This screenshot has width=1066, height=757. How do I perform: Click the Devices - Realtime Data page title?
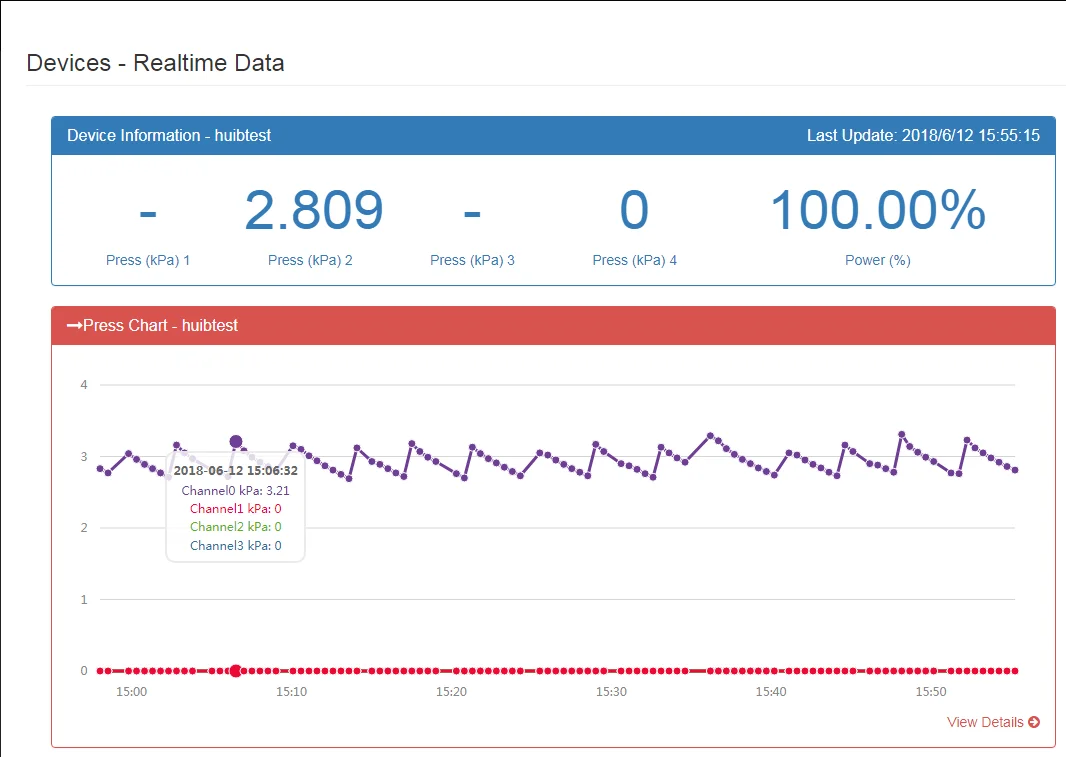[155, 63]
